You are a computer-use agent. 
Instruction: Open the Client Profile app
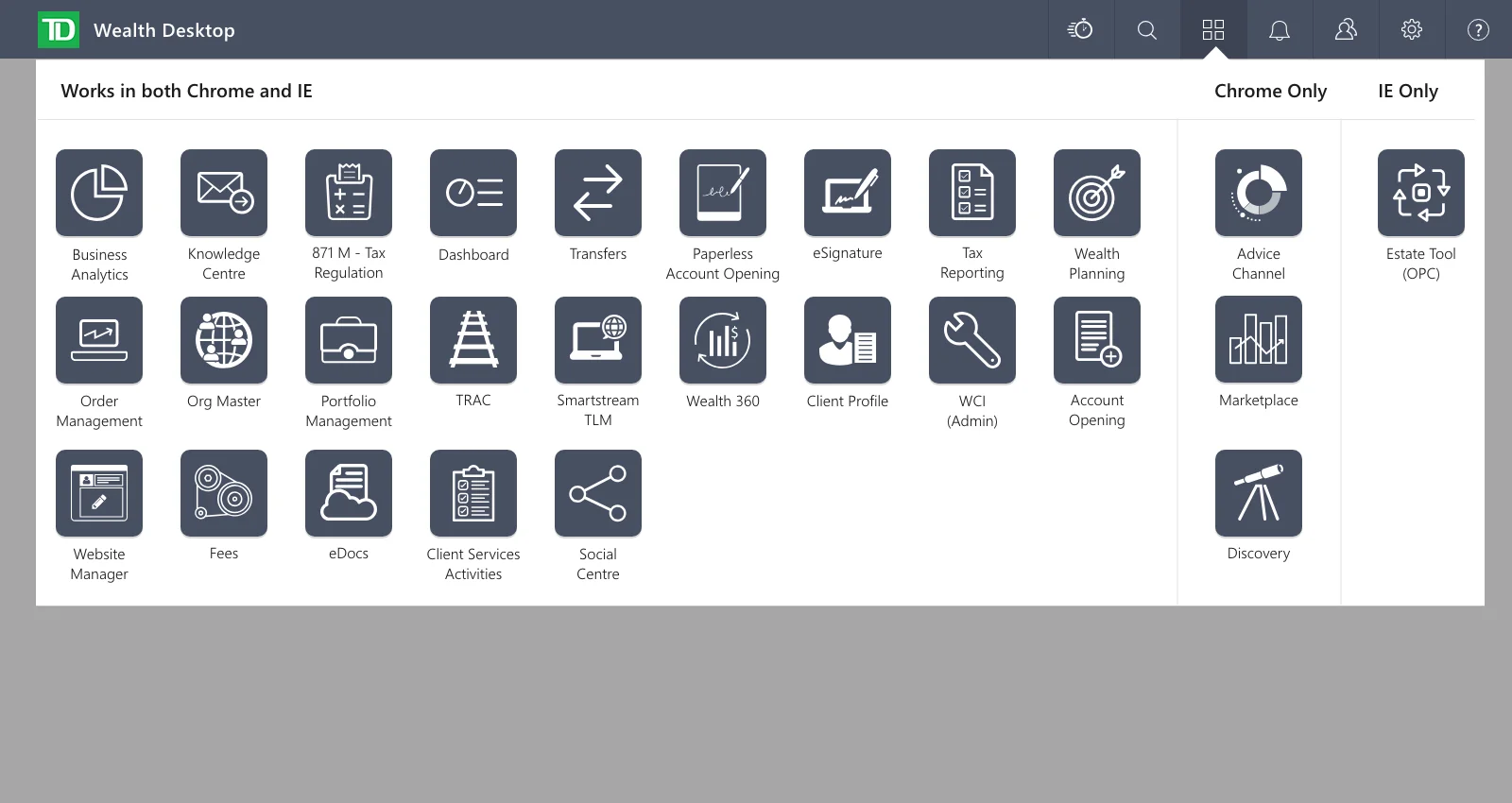coord(848,340)
